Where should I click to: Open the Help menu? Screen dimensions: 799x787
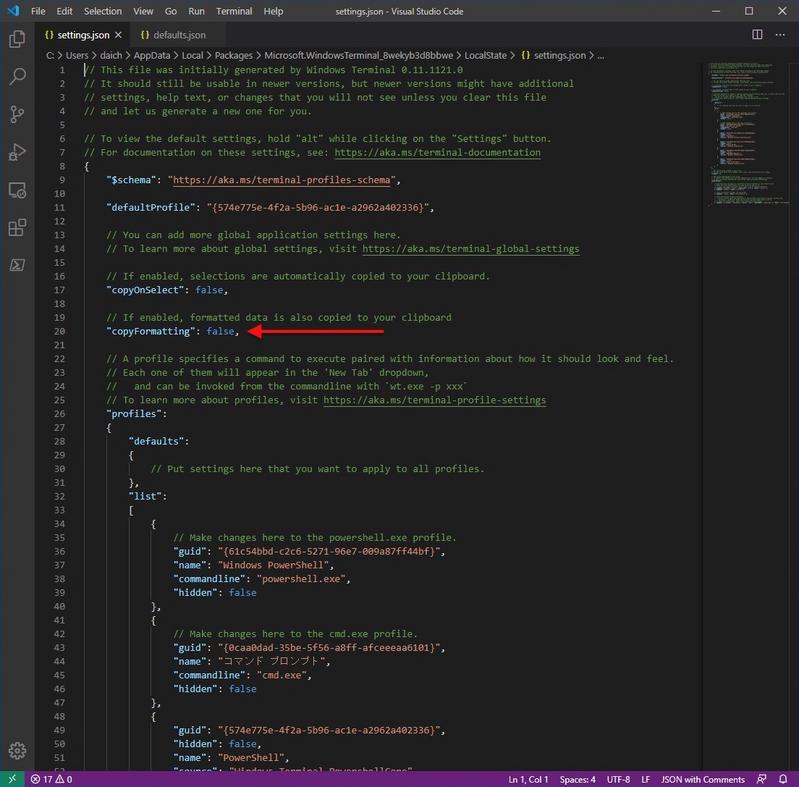click(x=273, y=11)
